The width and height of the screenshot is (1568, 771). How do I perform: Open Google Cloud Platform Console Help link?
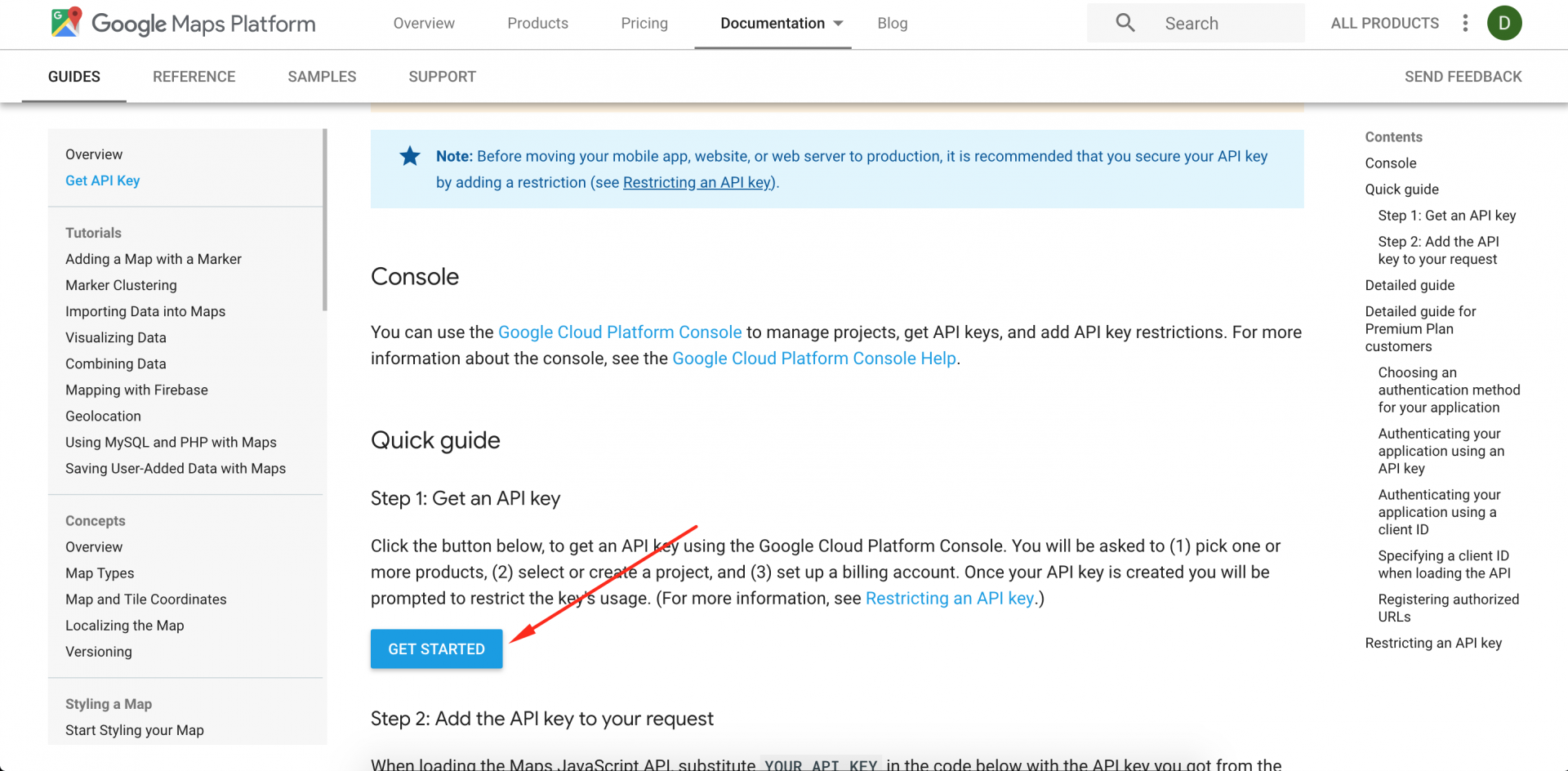point(814,359)
